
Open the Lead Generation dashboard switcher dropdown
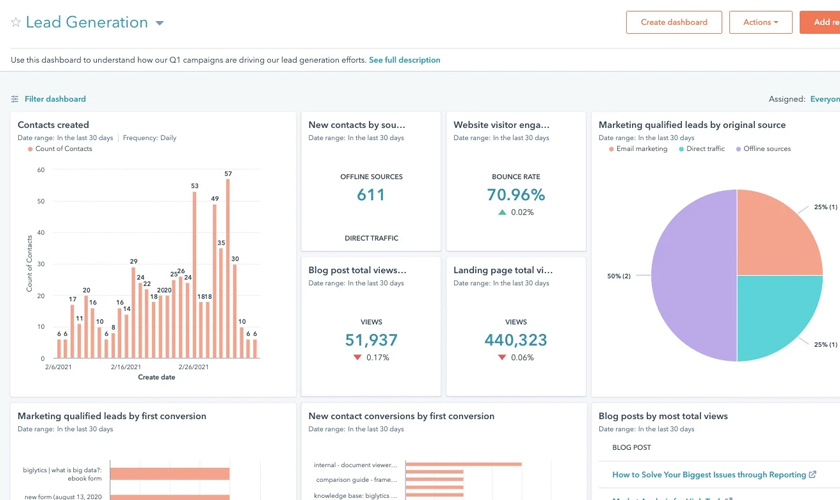[x=159, y=23]
